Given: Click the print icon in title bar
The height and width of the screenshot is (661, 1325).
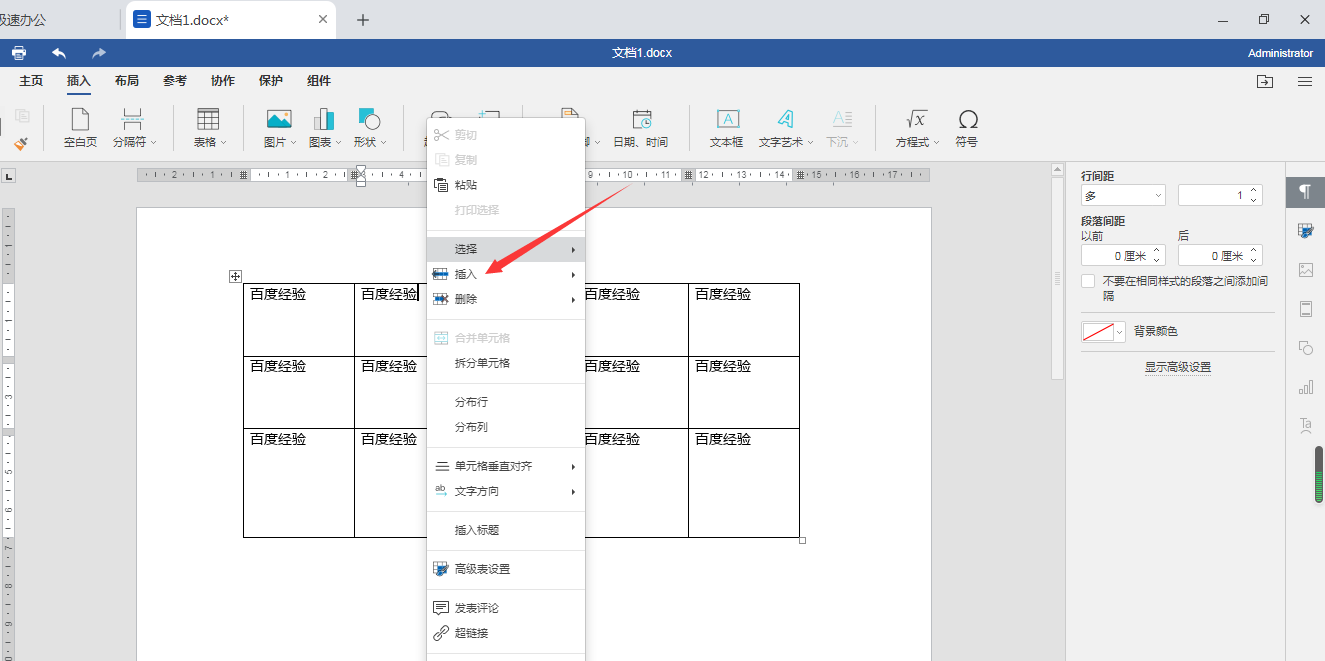Looking at the screenshot, I should coord(19,53).
